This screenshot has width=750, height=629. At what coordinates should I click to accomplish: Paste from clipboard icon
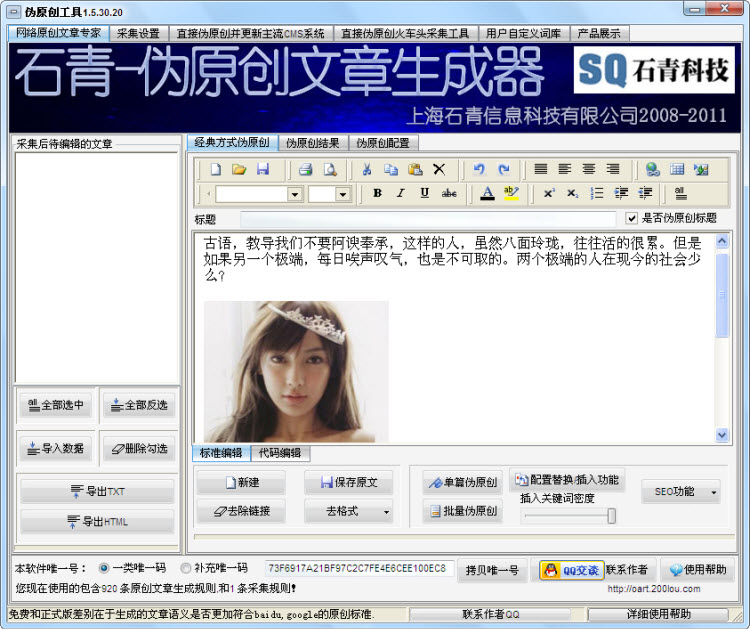pyautogui.click(x=415, y=169)
